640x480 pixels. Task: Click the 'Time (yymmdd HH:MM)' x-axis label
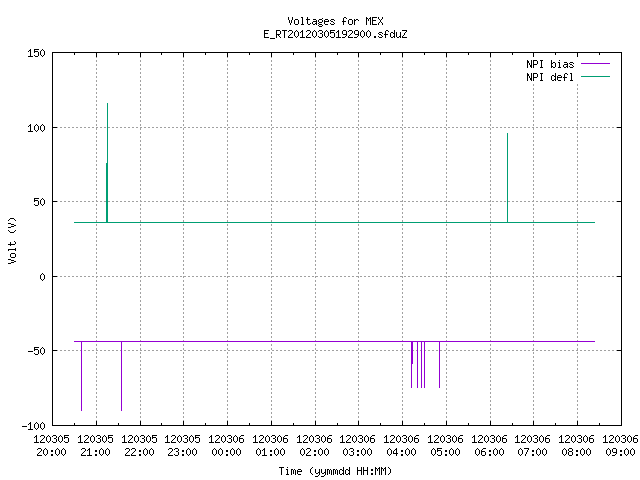coord(335,471)
